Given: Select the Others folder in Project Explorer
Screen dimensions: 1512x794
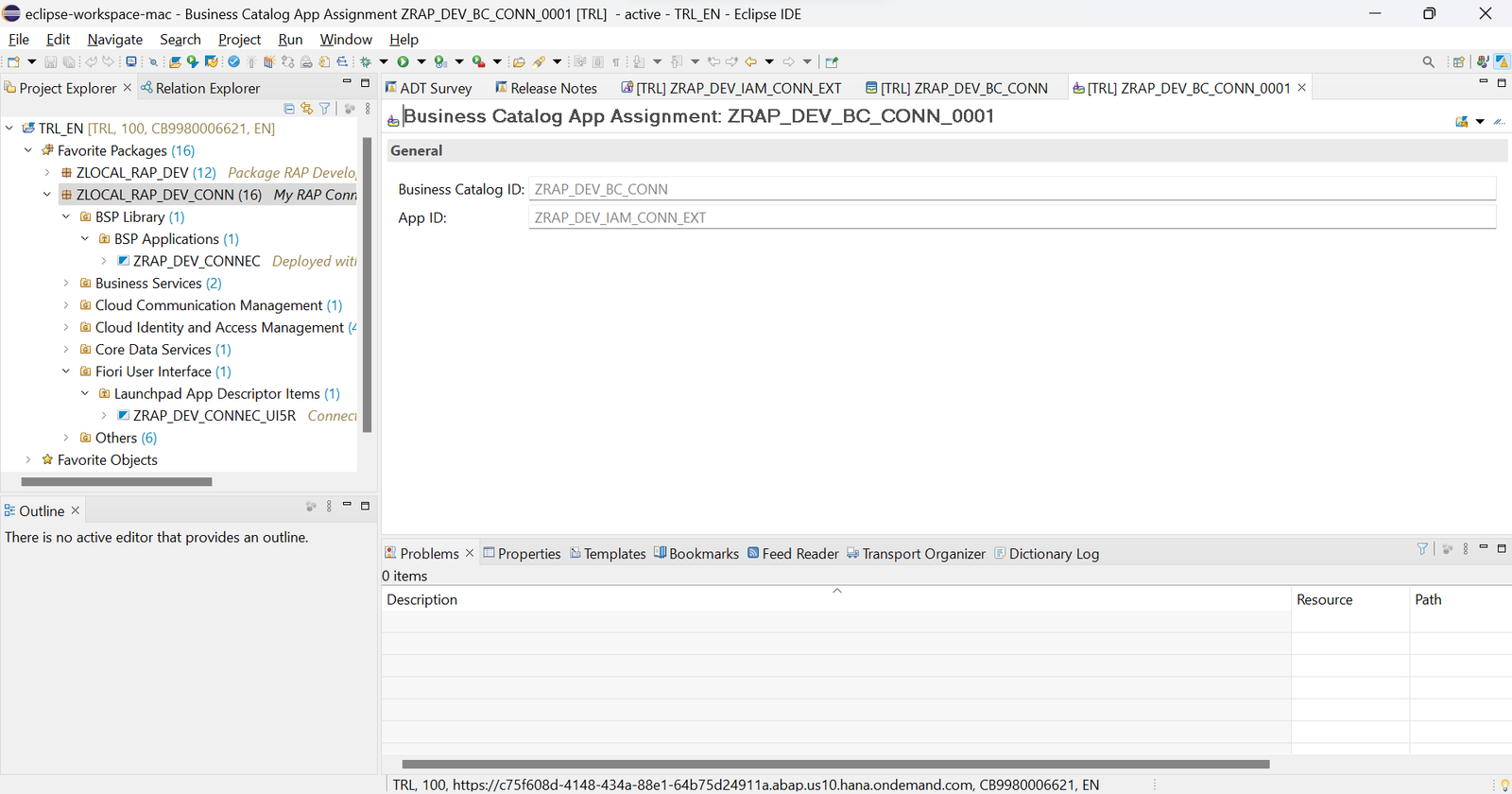Looking at the screenshot, I should 116,438.
